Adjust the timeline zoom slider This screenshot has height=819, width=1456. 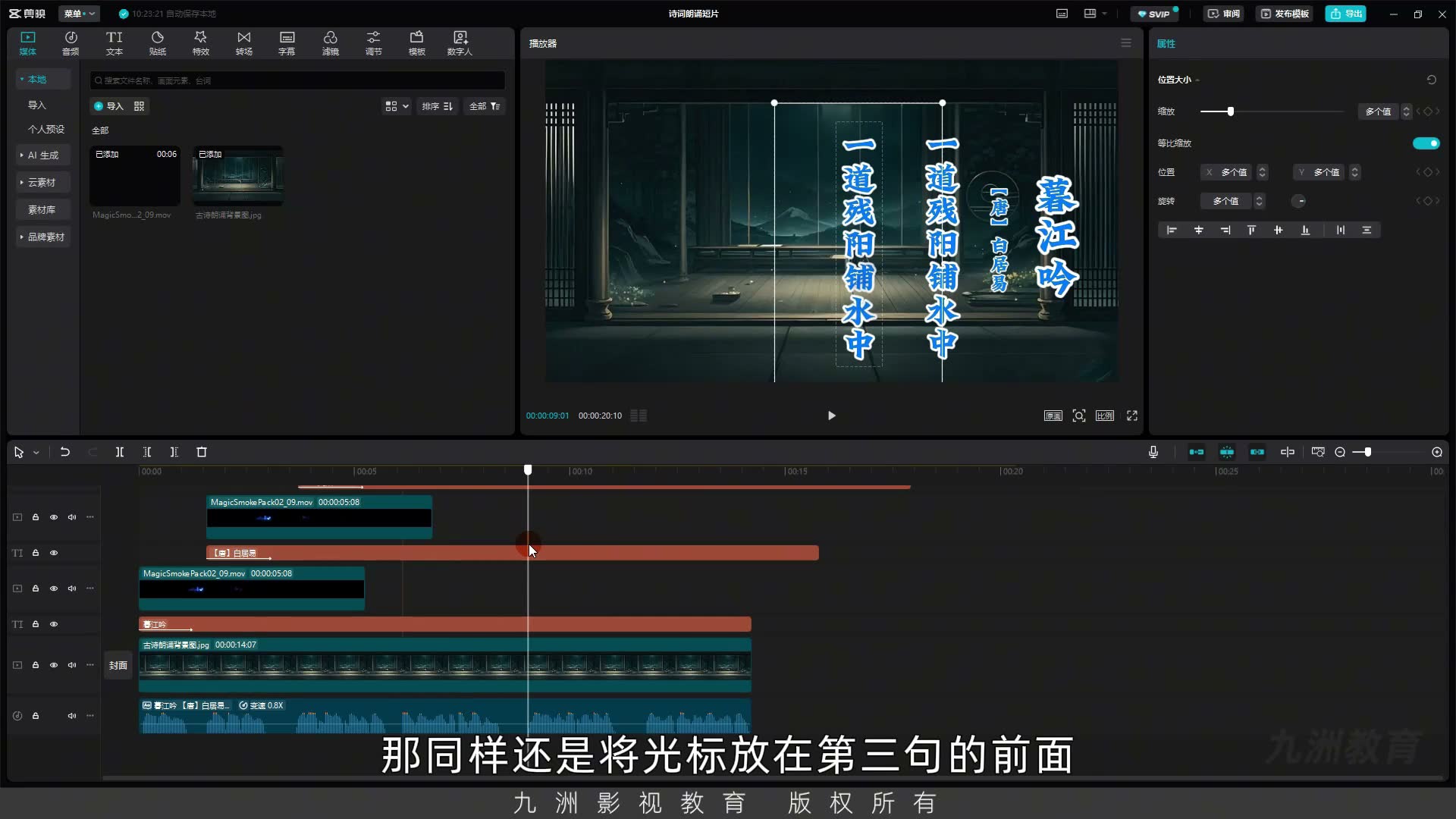coord(1367,452)
